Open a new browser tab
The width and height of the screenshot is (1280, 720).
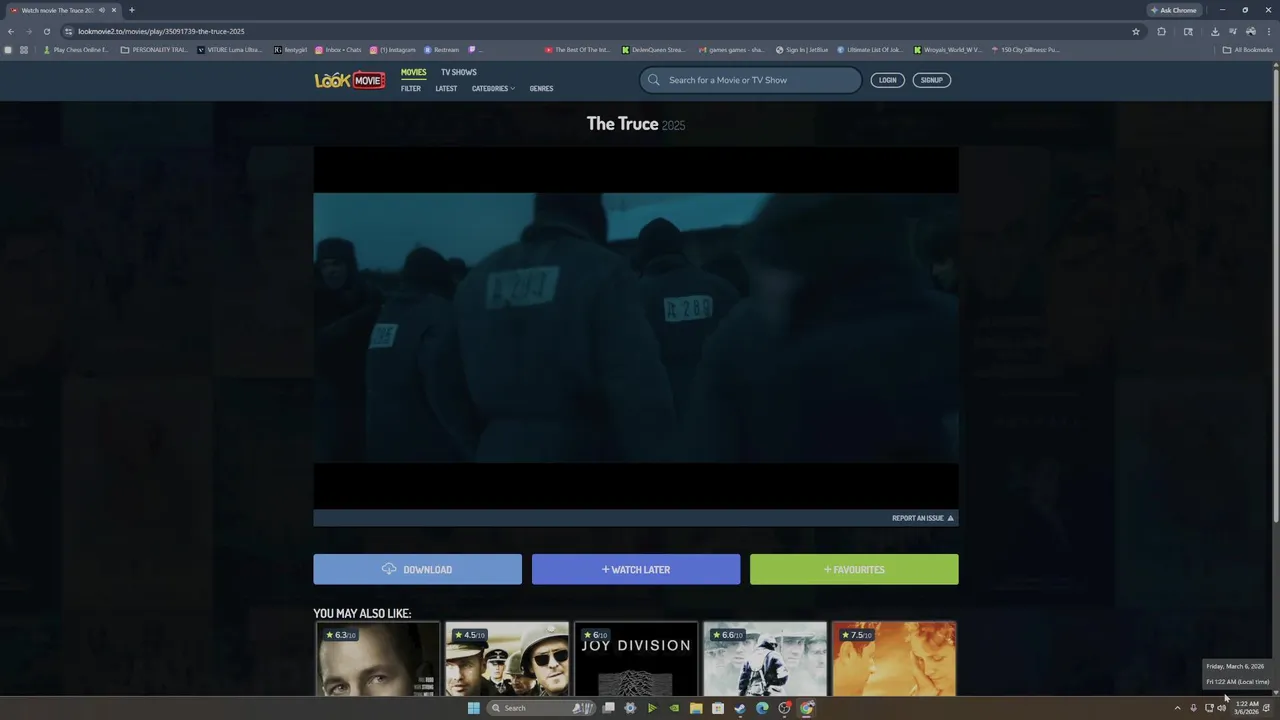[x=131, y=10]
